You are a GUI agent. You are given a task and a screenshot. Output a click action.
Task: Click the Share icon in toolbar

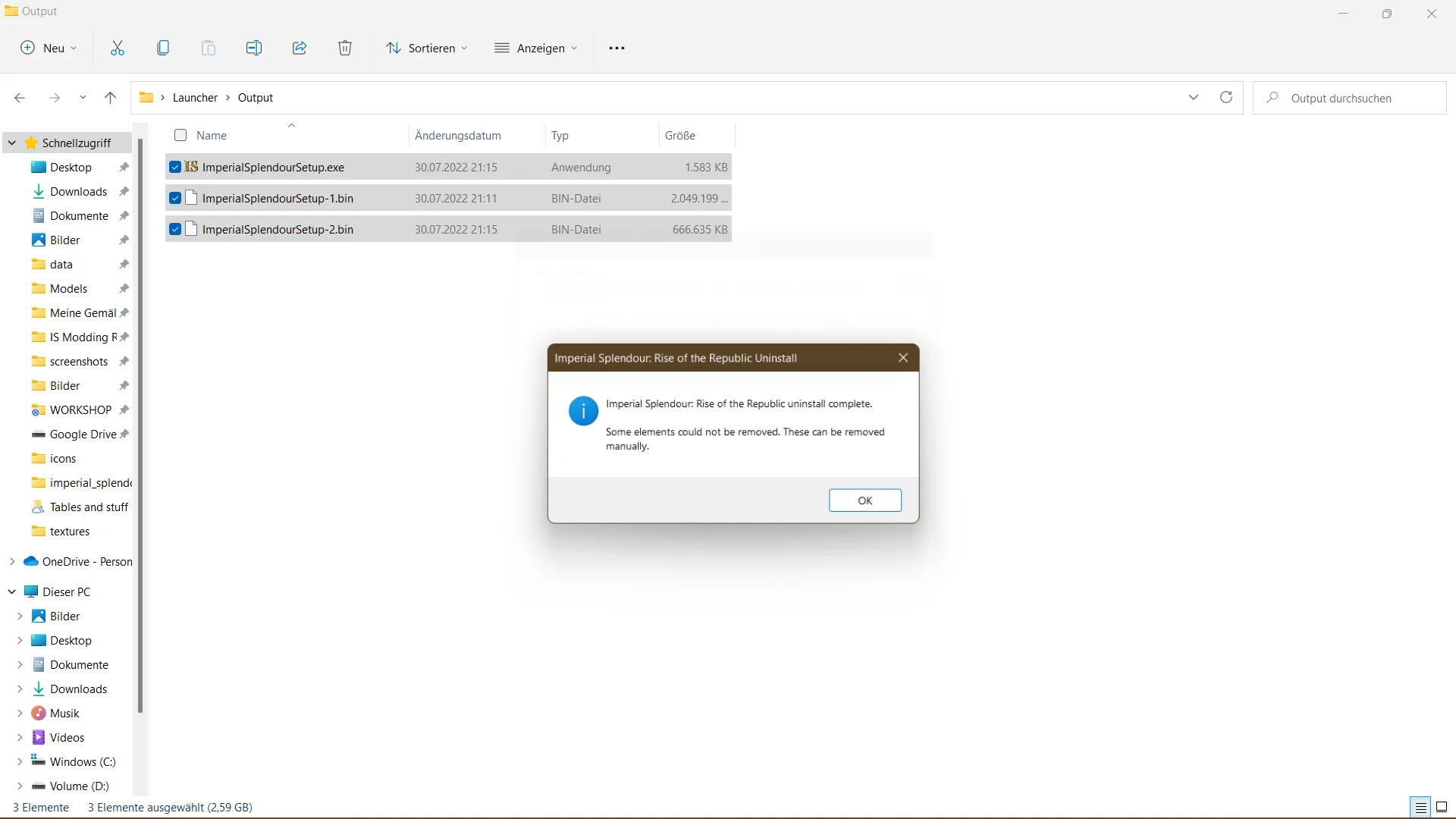(300, 49)
